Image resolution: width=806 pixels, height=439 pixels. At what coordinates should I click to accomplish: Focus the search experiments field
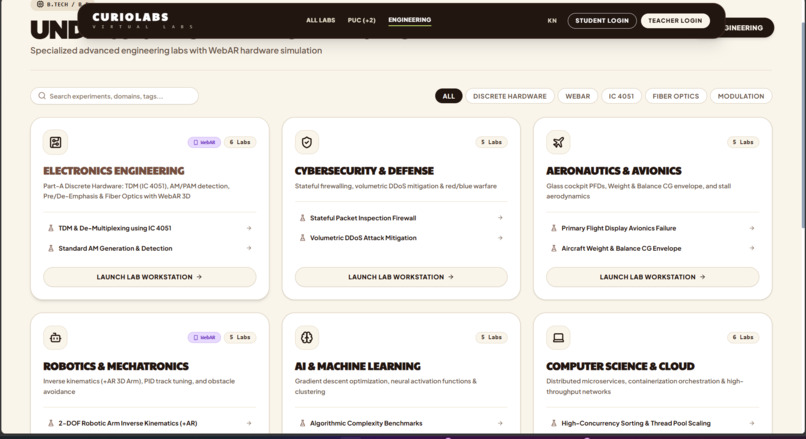pyautogui.click(x=114, y=96)
